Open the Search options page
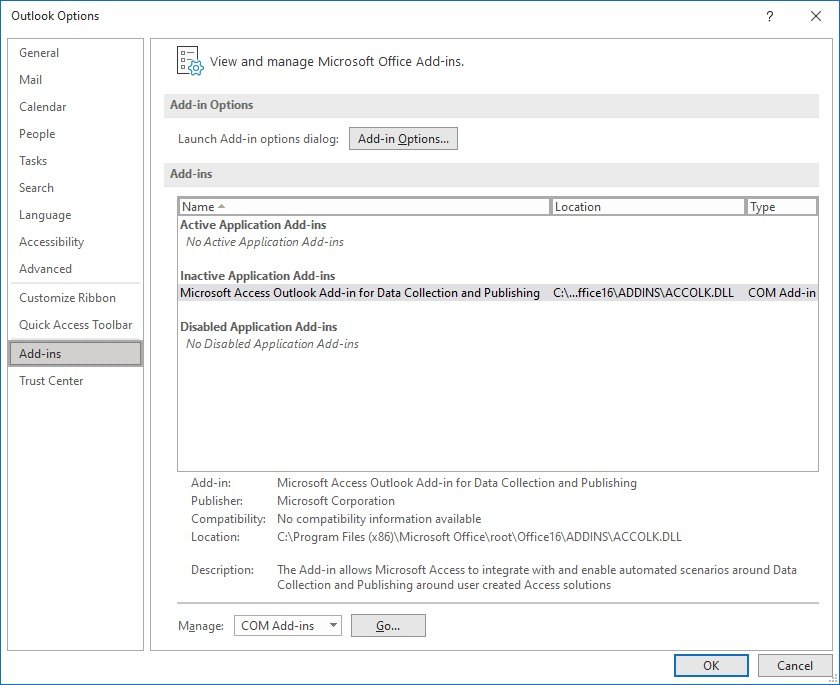The width and height of the screenshot is (840, 685). pyautogui.click(x=76, y=187)
